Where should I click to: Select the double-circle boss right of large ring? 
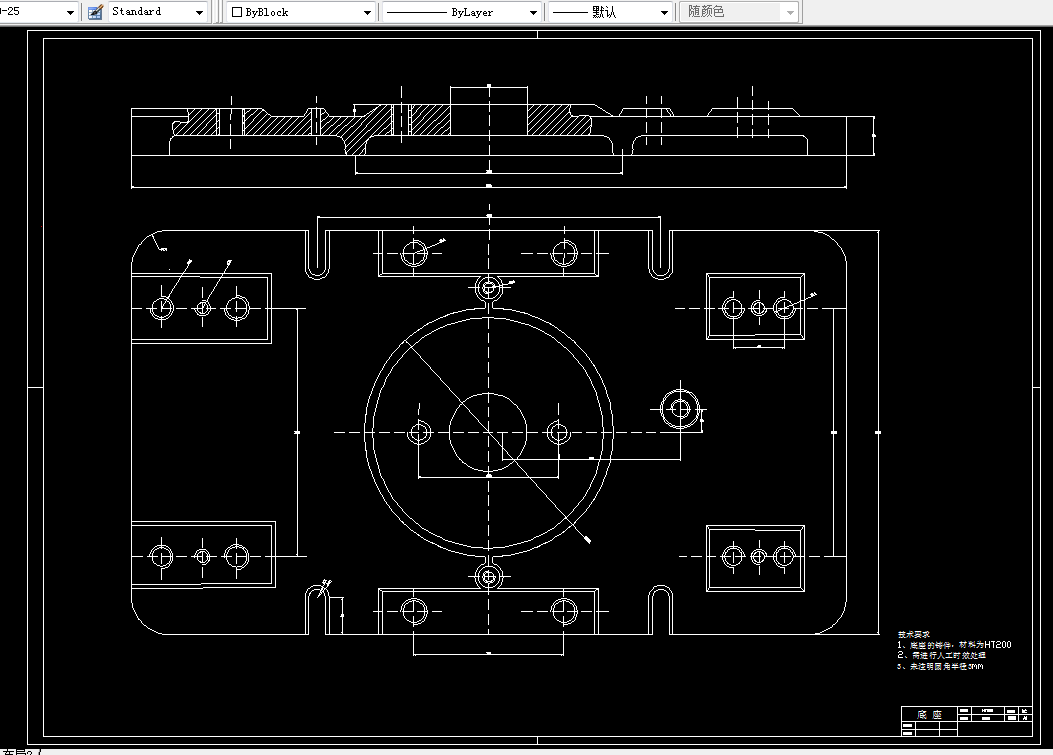(x=680, y=408)
